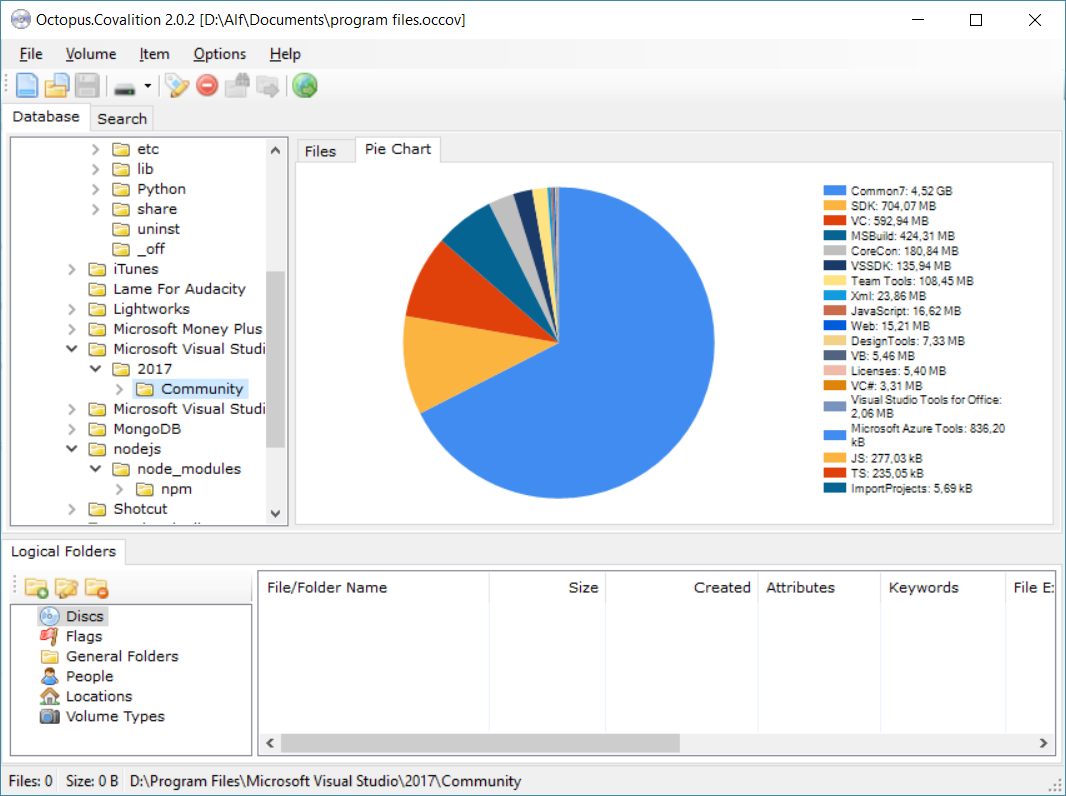Click the red flag icon beside Flags
This screenshot has height=796, width=1066.
(49, 636)
